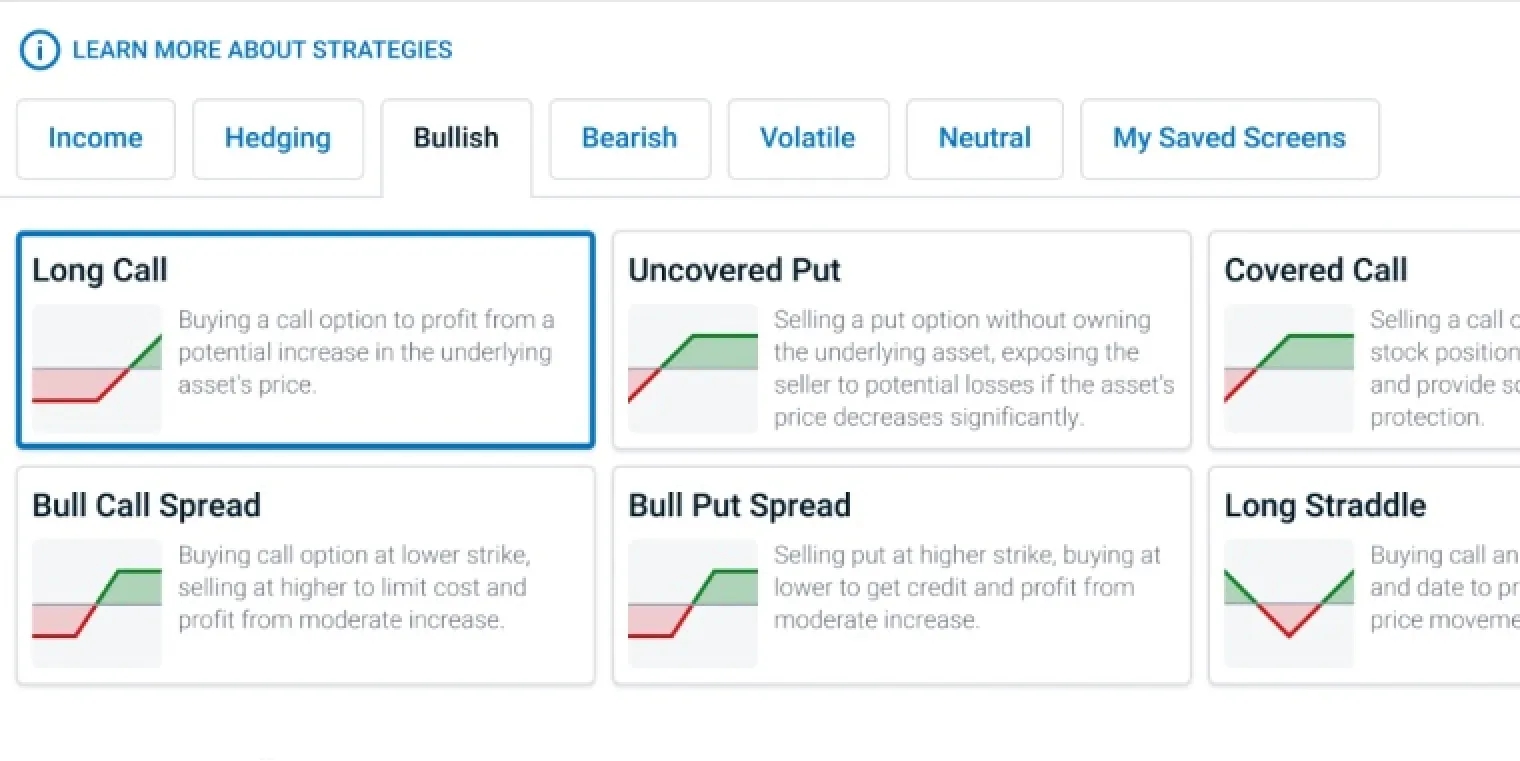1520x761 pixels.
Task: Switch to the Income tab
Action: coord(96,138)
